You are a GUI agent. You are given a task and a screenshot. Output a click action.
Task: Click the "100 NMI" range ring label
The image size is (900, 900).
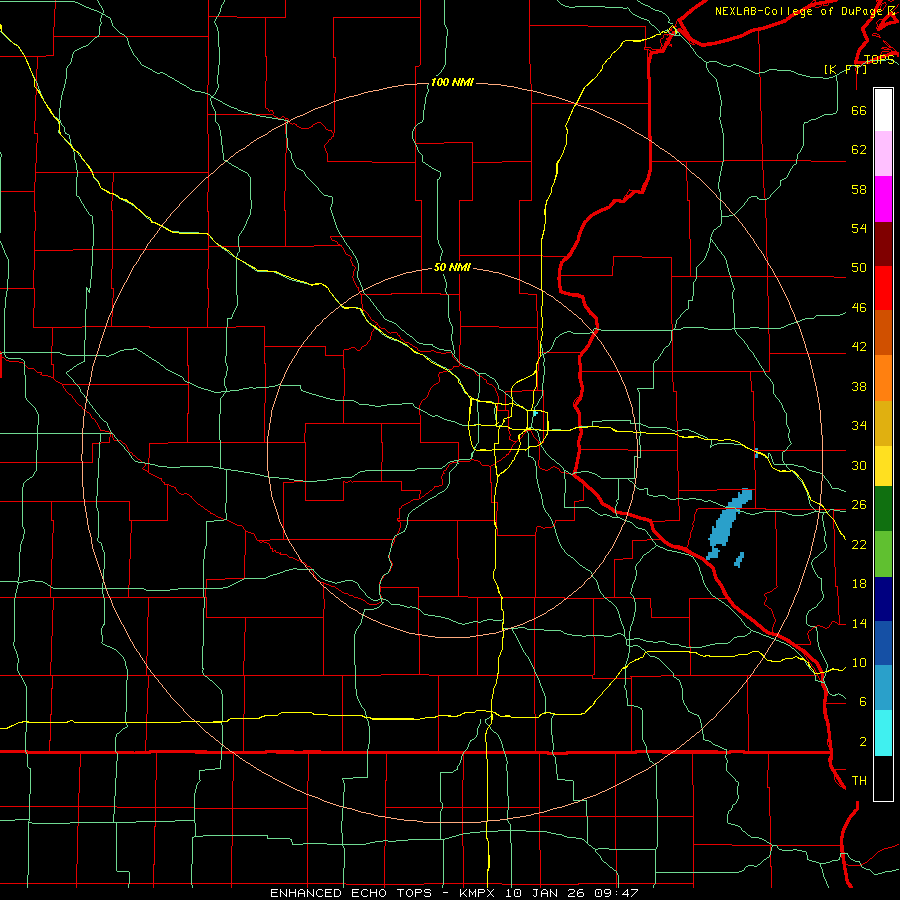pos(452,83)
